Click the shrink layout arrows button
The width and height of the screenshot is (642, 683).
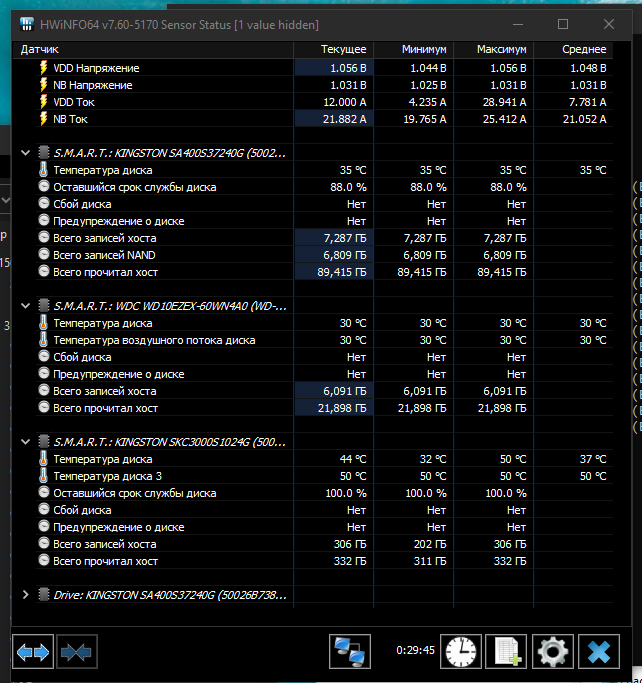tap(77, 651)
